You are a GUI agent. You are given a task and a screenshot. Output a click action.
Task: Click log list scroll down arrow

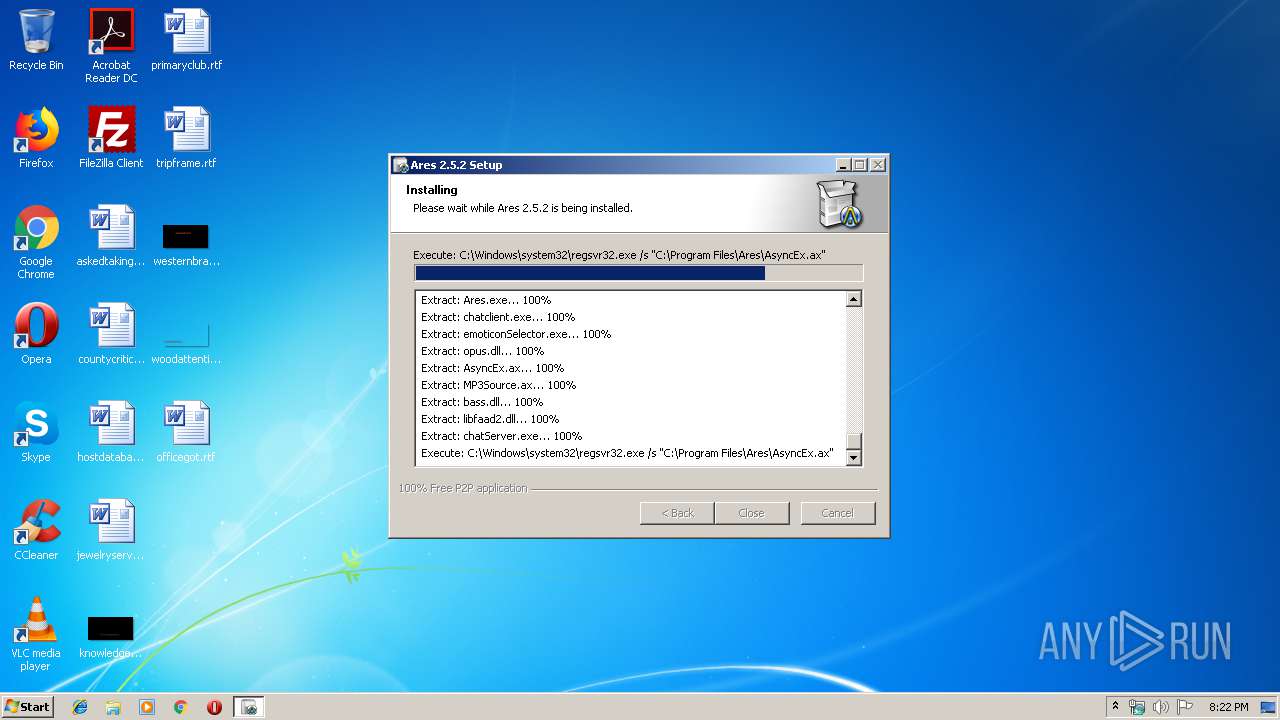pos(853,458)
